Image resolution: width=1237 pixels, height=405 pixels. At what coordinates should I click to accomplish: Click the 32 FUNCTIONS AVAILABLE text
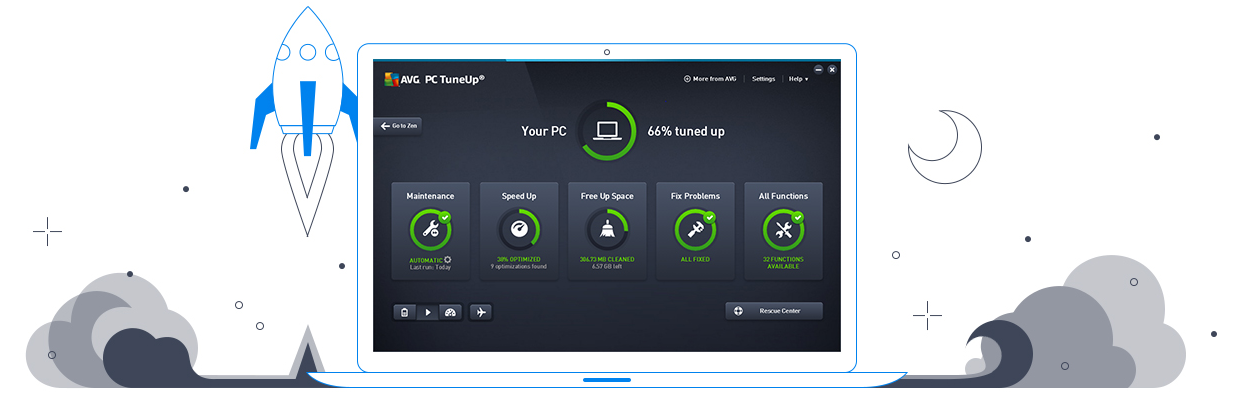pos(783,263)
